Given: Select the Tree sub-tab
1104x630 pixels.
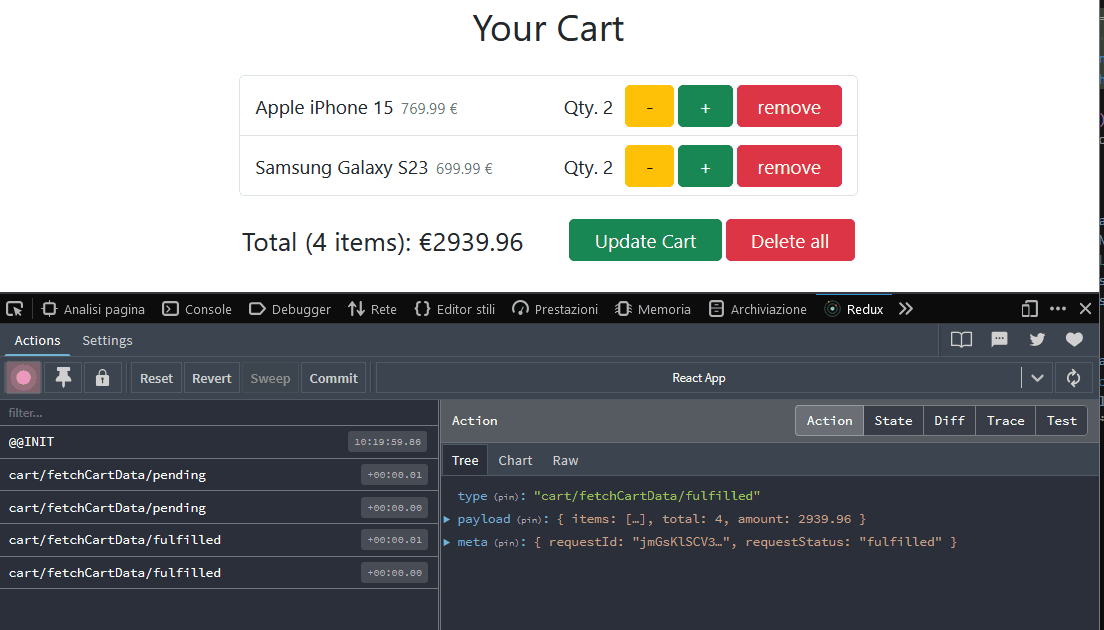Looking at the screenshot, I should point(465,460).
